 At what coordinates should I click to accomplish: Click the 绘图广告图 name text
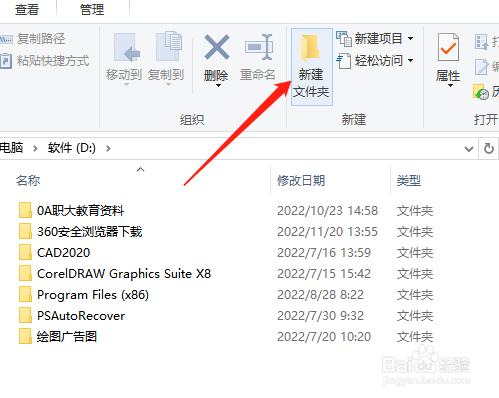coord(67,337)
